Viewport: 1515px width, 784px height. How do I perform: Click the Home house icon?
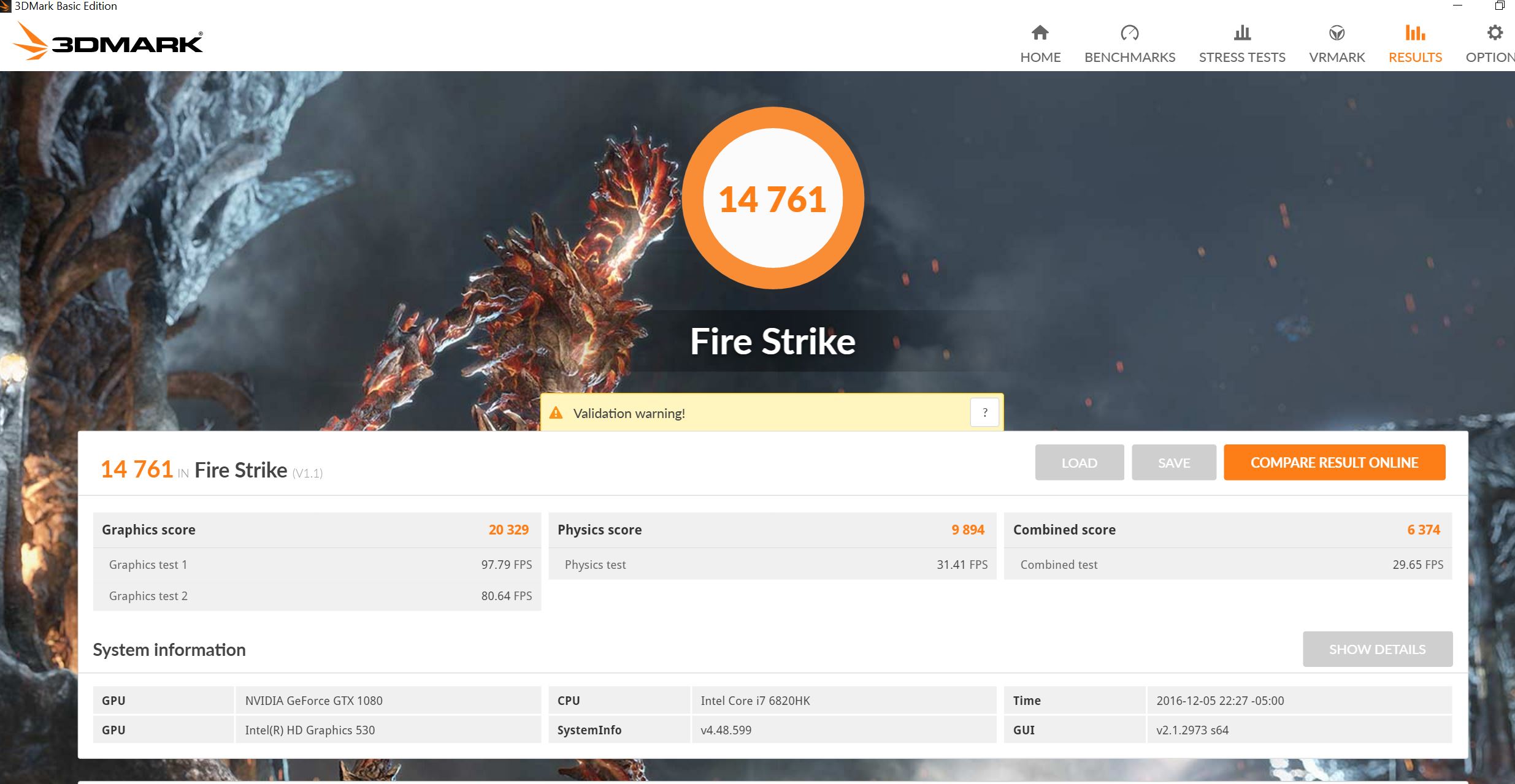(1040, 32)
